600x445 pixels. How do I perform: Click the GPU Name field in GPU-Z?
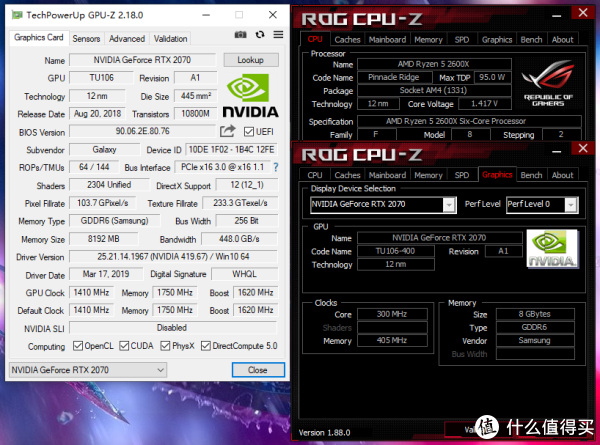(142, 60)
